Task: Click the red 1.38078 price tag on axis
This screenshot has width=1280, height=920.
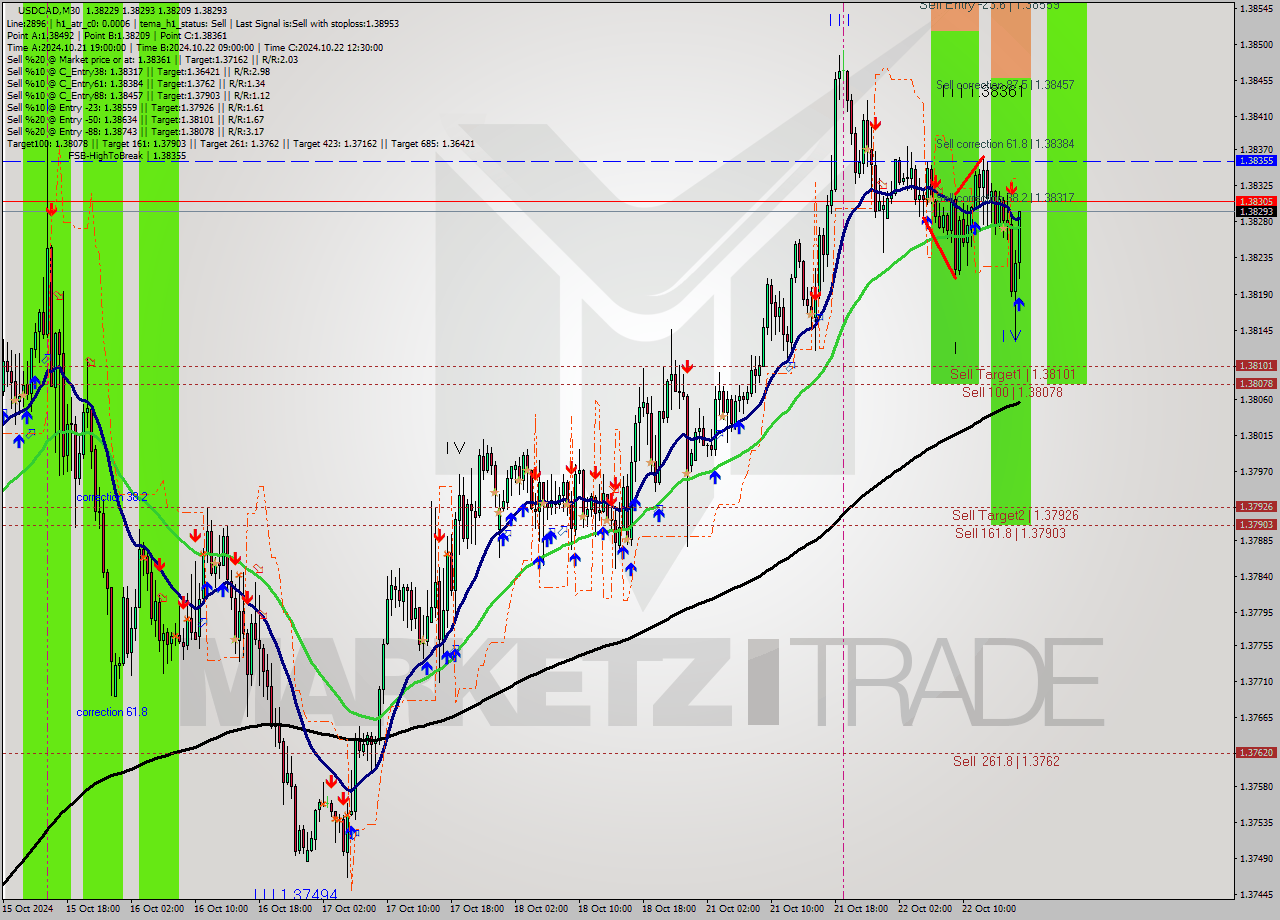Action: point(1256,384)
